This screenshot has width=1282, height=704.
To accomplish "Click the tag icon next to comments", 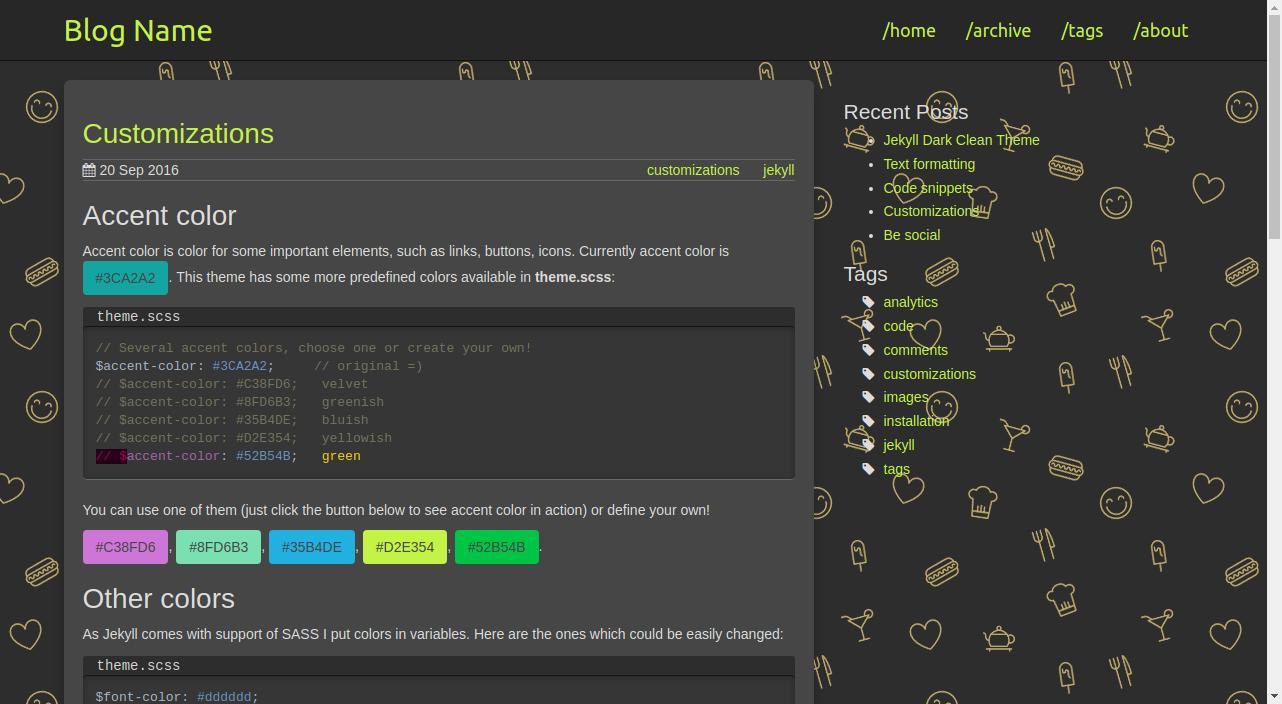I will coord(868,350).
